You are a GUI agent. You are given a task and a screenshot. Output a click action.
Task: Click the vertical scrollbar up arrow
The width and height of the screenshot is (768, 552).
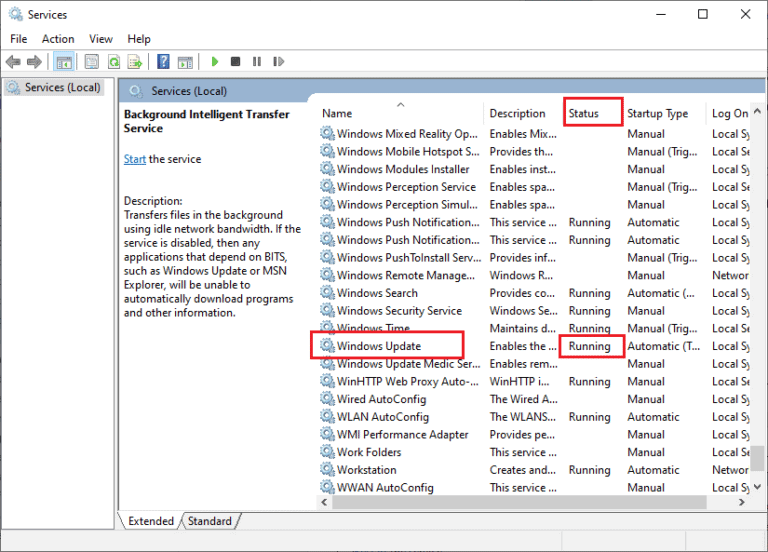click(x=757, y=112)
